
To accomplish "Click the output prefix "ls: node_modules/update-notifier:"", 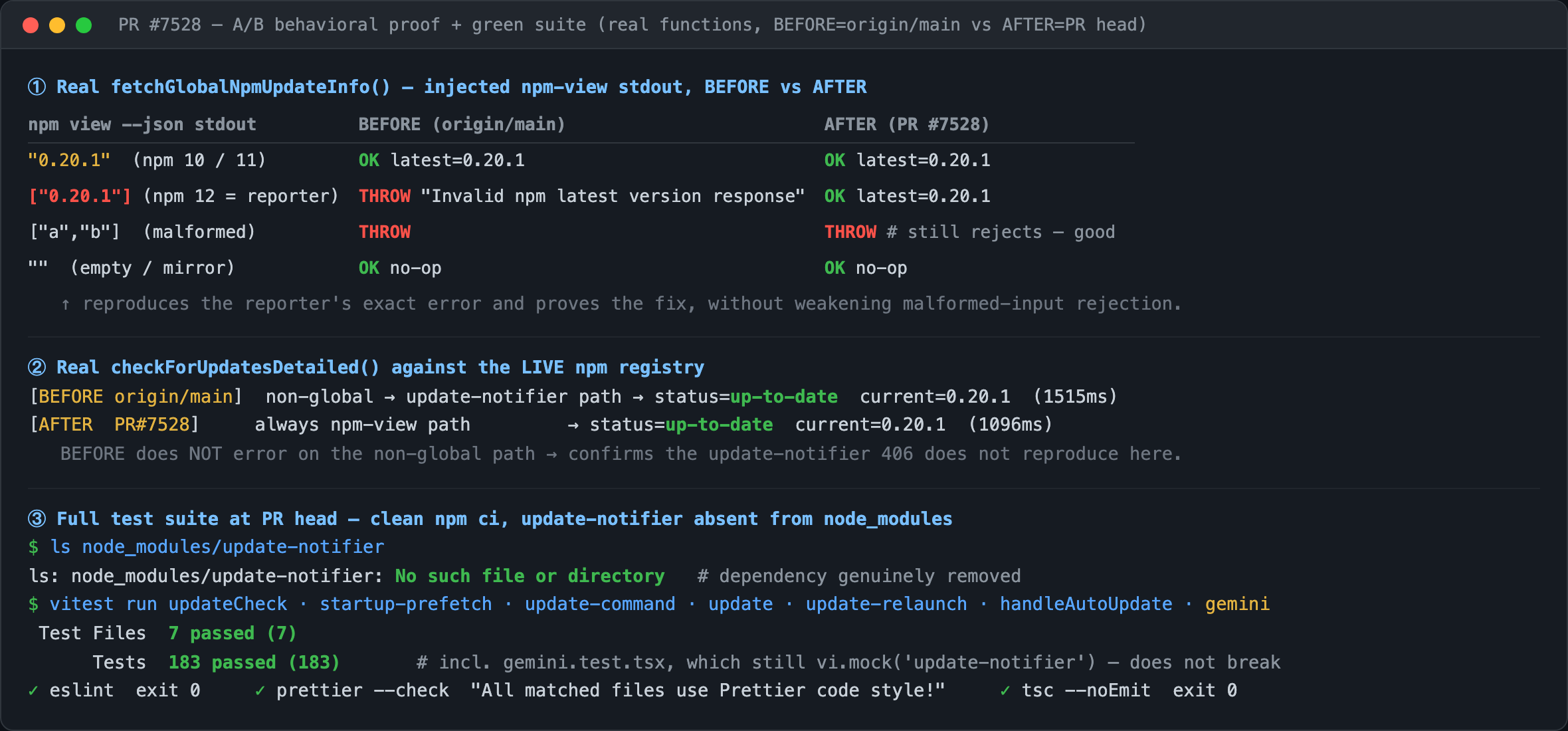I will pos(206,576).
